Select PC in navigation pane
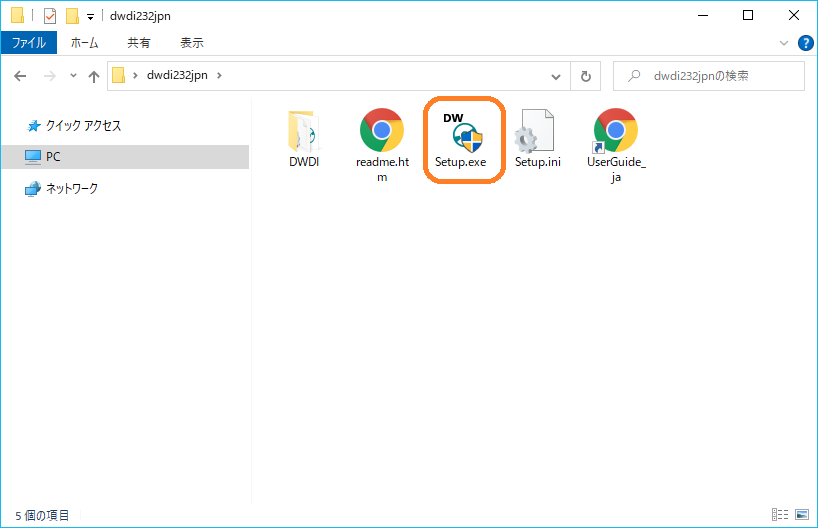 tap(125, 157)
